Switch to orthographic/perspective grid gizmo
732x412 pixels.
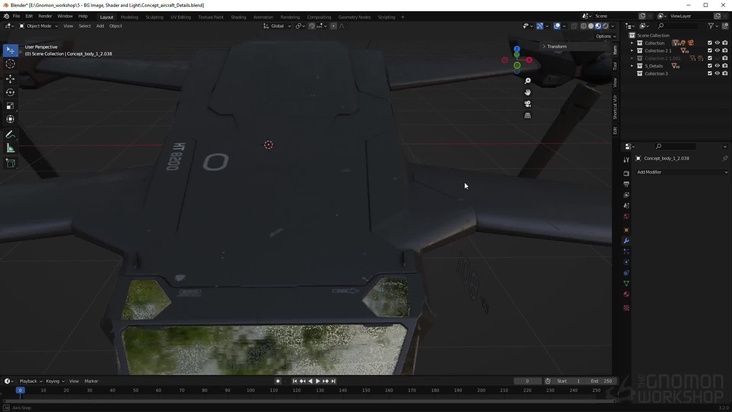point(528,115)
